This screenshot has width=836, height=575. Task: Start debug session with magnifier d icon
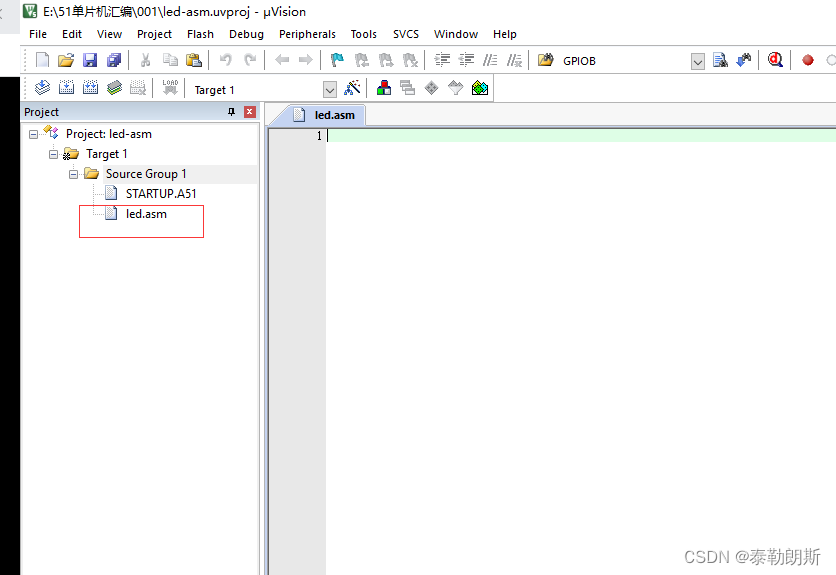[x=775, y=60]
